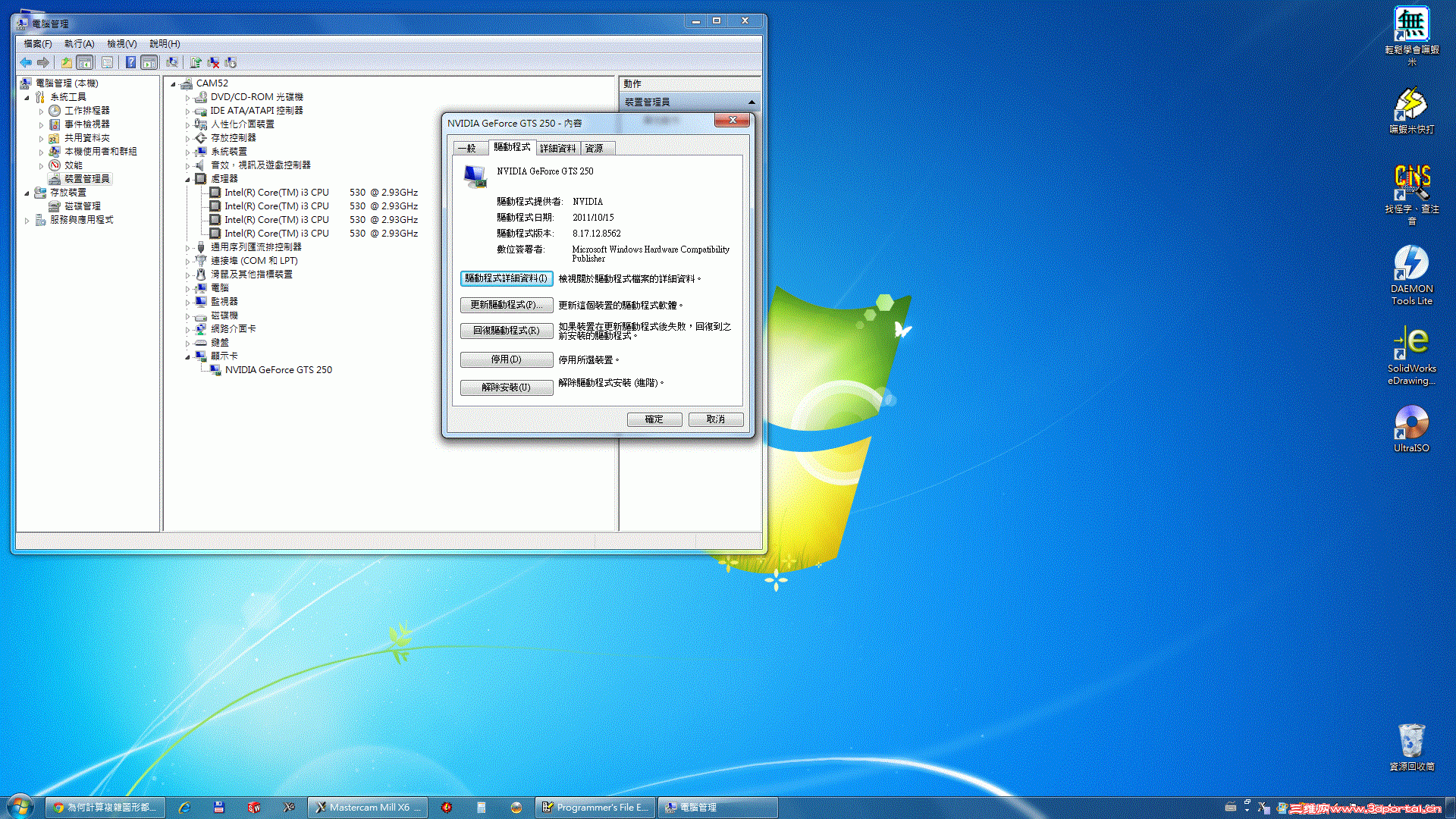Image resolution: width=1456 pixels, height=819 pixels.
Task: Click Up one level folder toolbar icon
Action: 67,63
